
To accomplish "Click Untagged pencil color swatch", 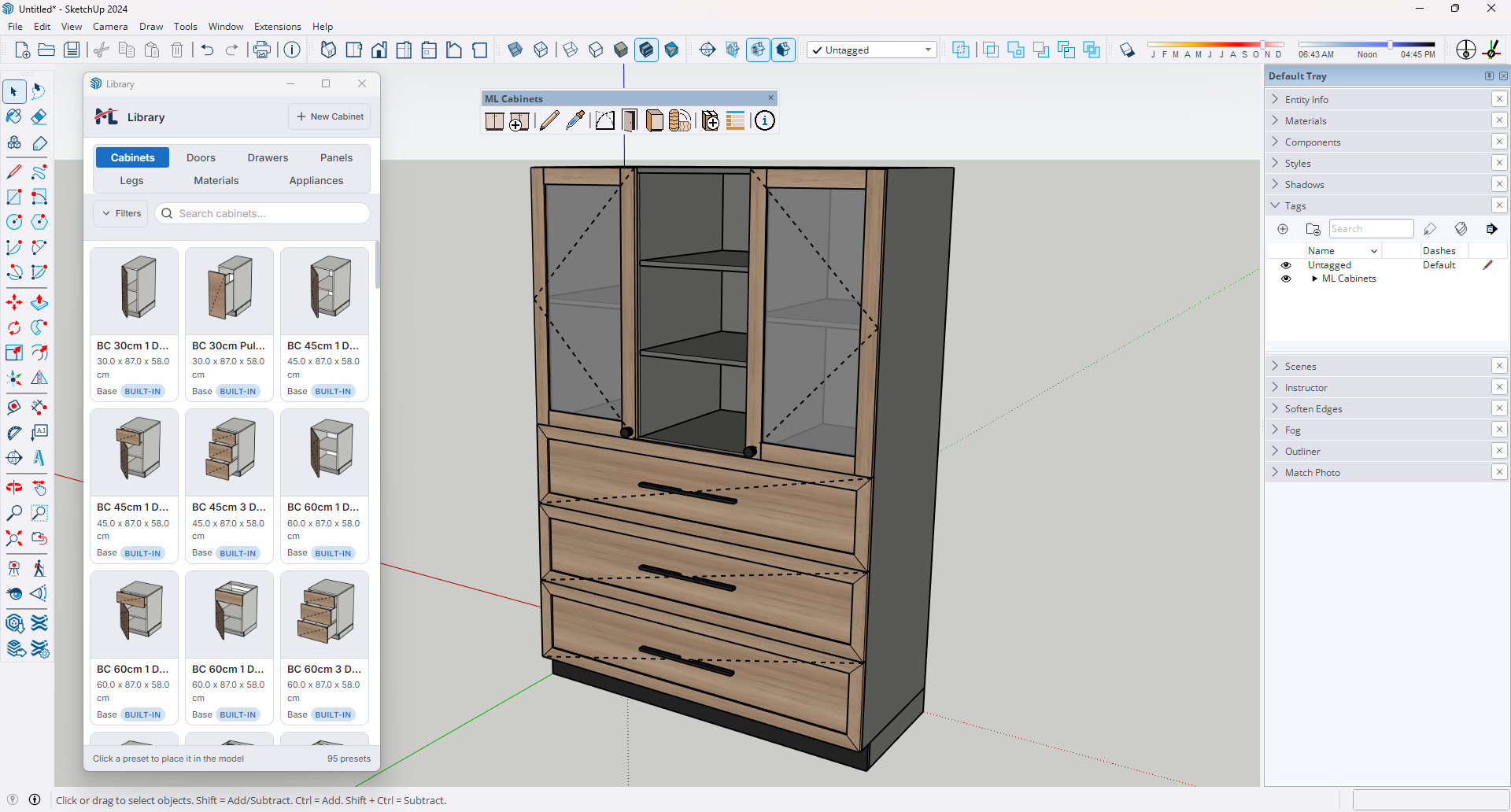I will tap(1487, 265).
